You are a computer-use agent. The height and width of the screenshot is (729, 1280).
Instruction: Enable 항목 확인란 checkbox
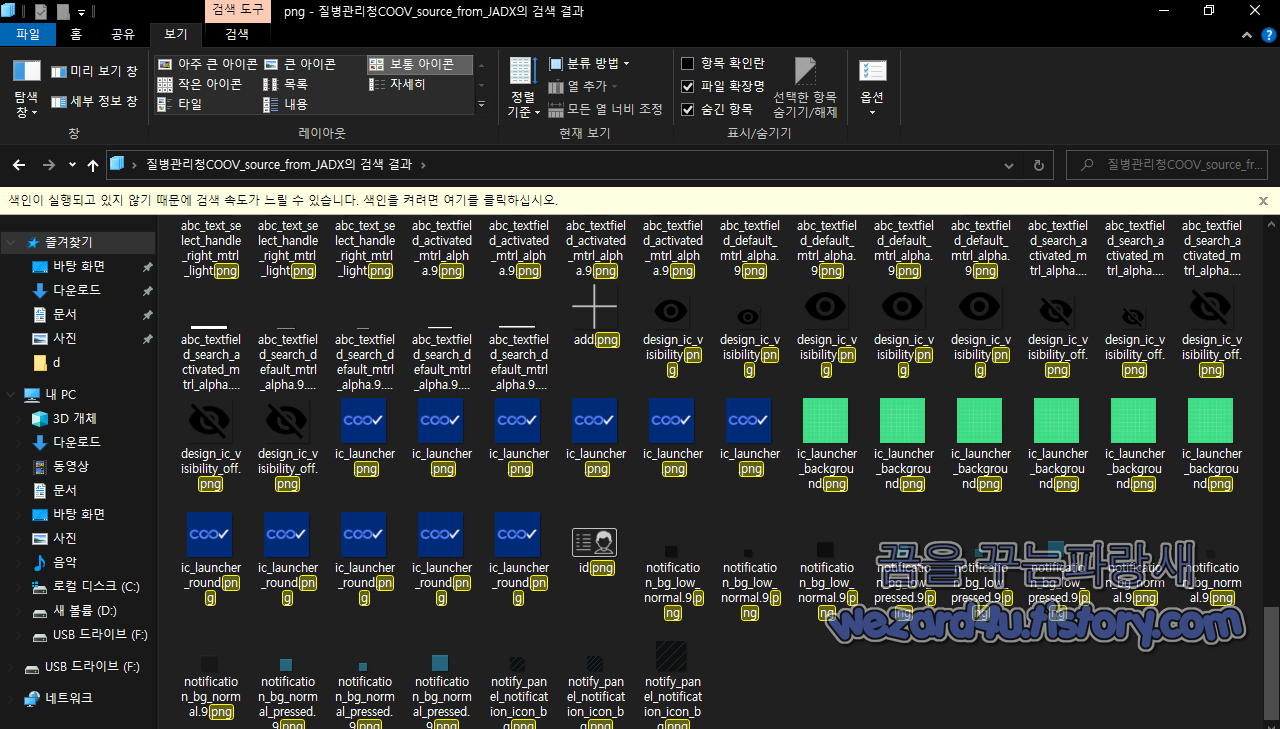[x=688, y=63]
